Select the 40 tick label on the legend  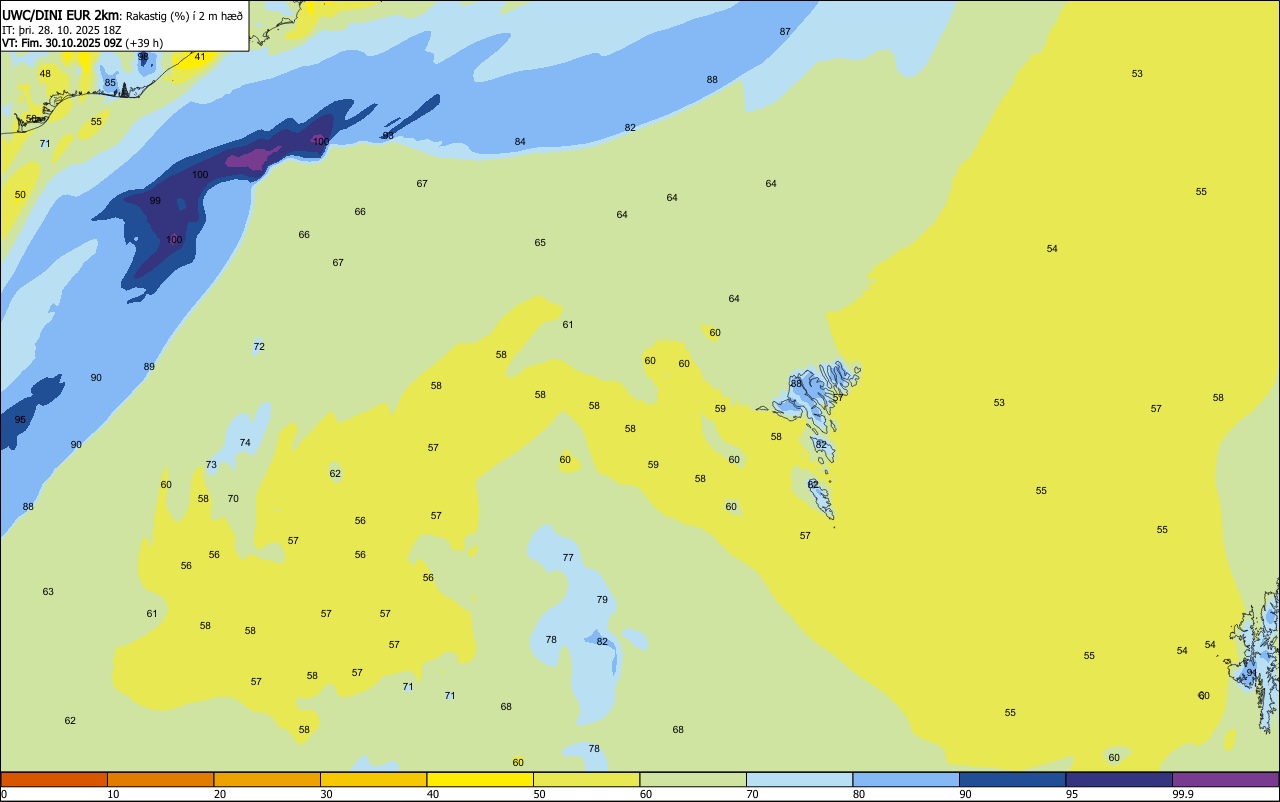pos(433,794)
